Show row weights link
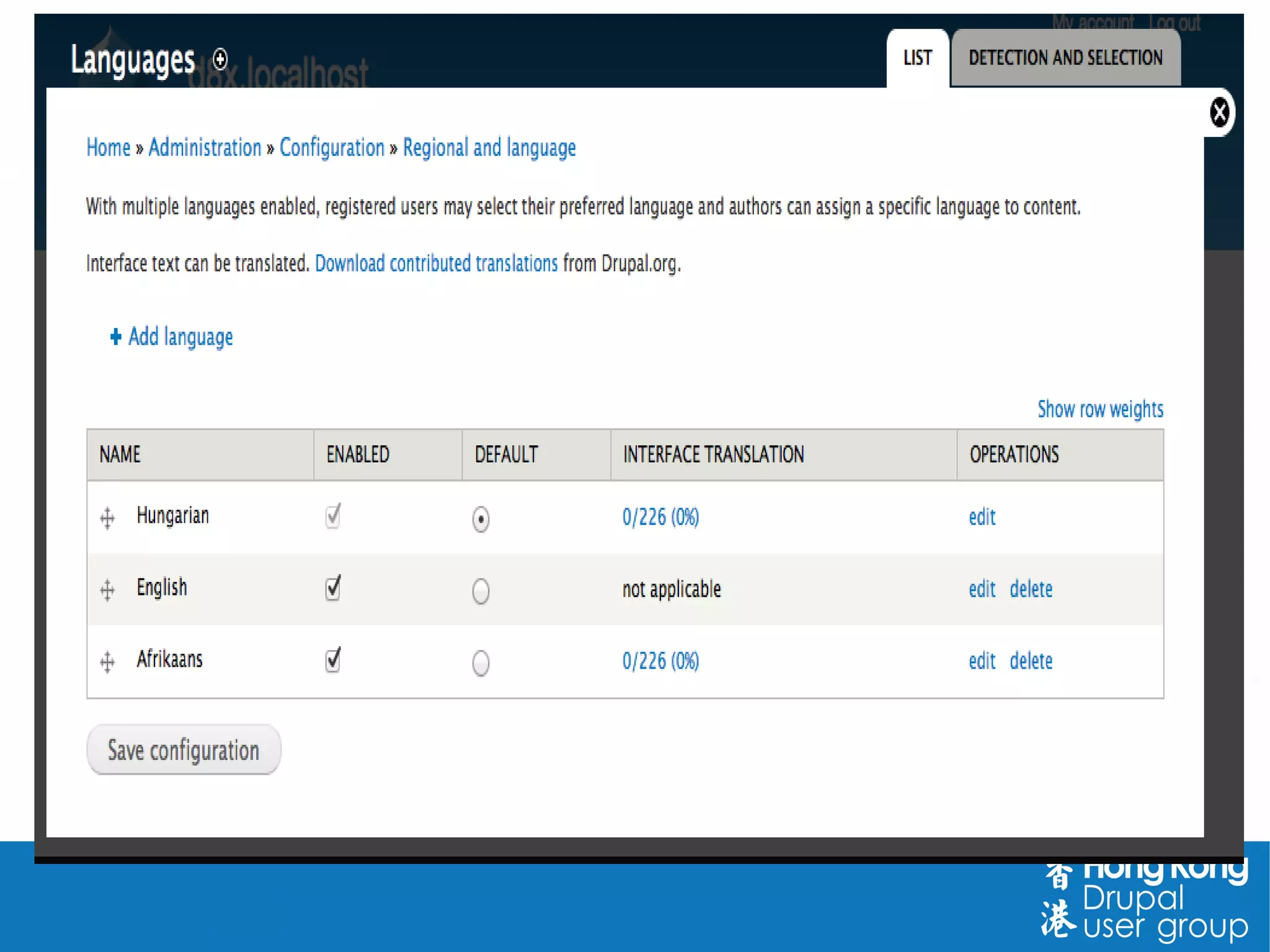The image size is (1270, 952). pos(1100,409)
